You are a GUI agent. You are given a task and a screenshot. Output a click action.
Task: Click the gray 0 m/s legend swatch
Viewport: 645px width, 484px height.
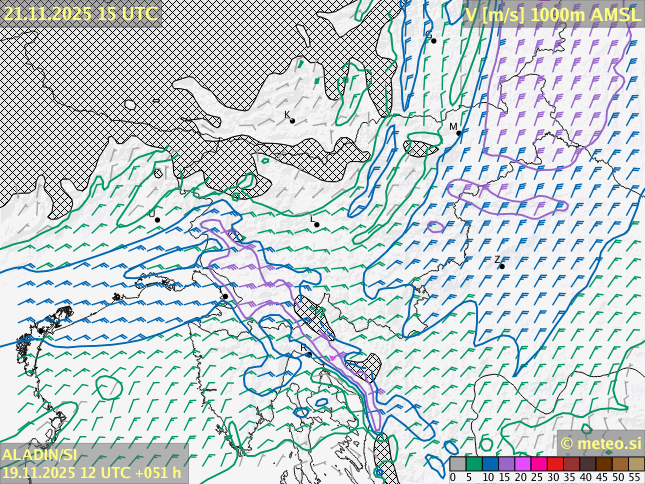457,464
